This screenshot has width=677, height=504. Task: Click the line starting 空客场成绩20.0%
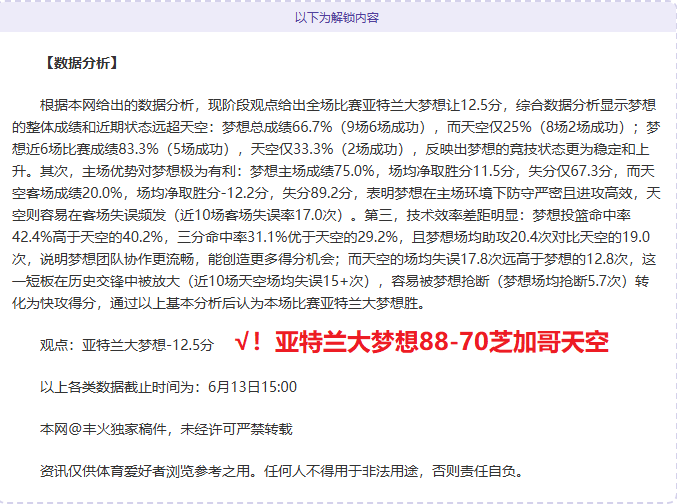336,193
